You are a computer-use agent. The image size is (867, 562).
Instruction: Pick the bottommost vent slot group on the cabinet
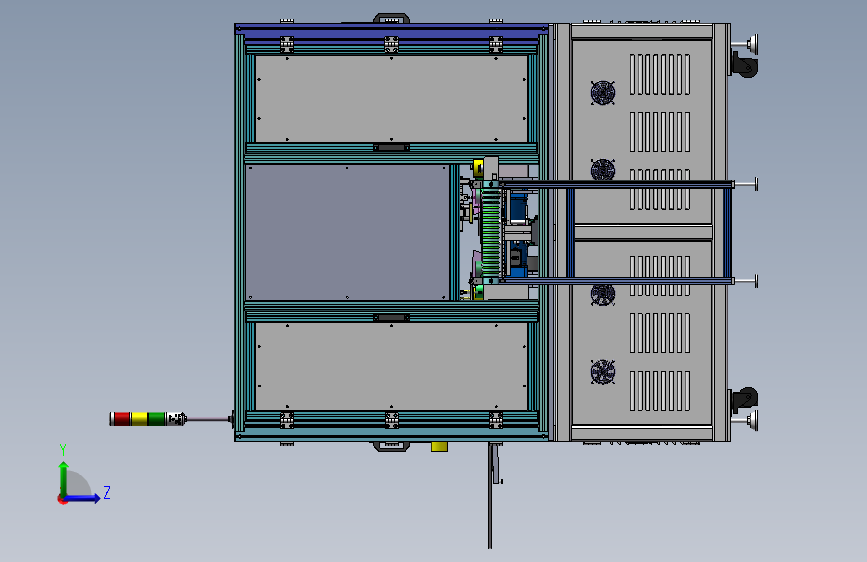point(660,391)
